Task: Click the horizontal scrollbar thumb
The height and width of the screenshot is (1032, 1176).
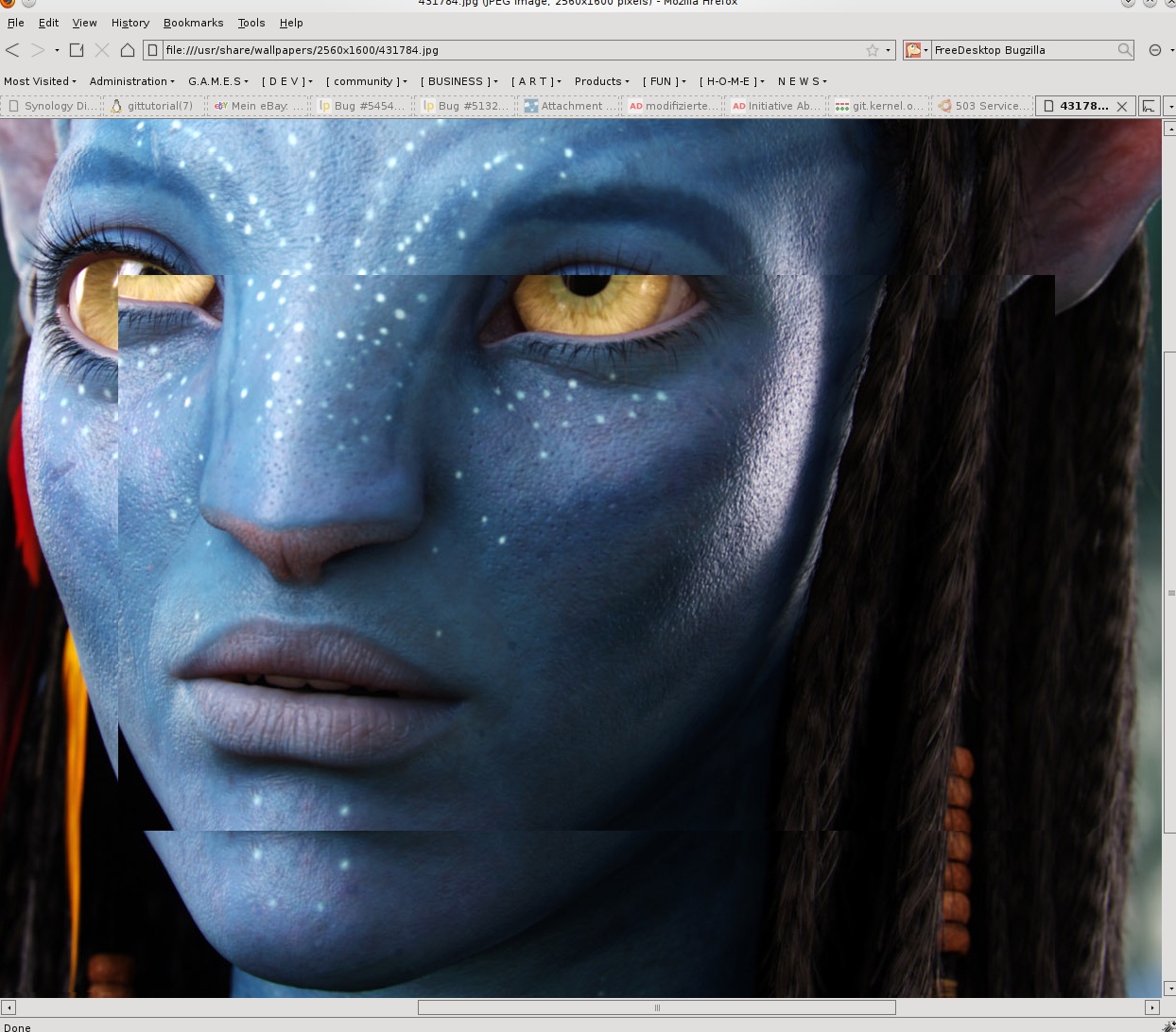Action: (x=656, y=1007)
